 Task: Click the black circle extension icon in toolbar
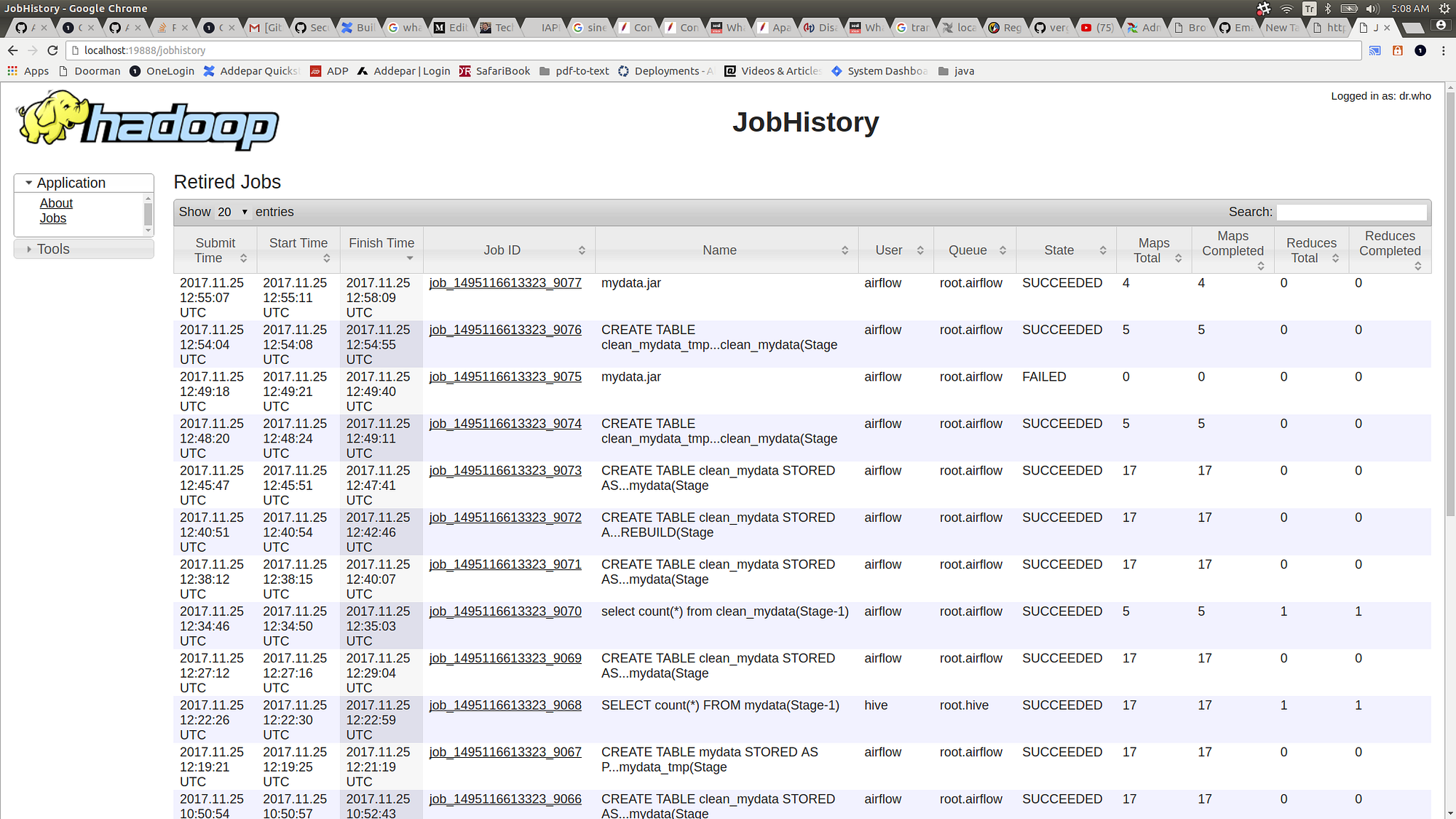pyautogui.click(x=1420, y=50)
